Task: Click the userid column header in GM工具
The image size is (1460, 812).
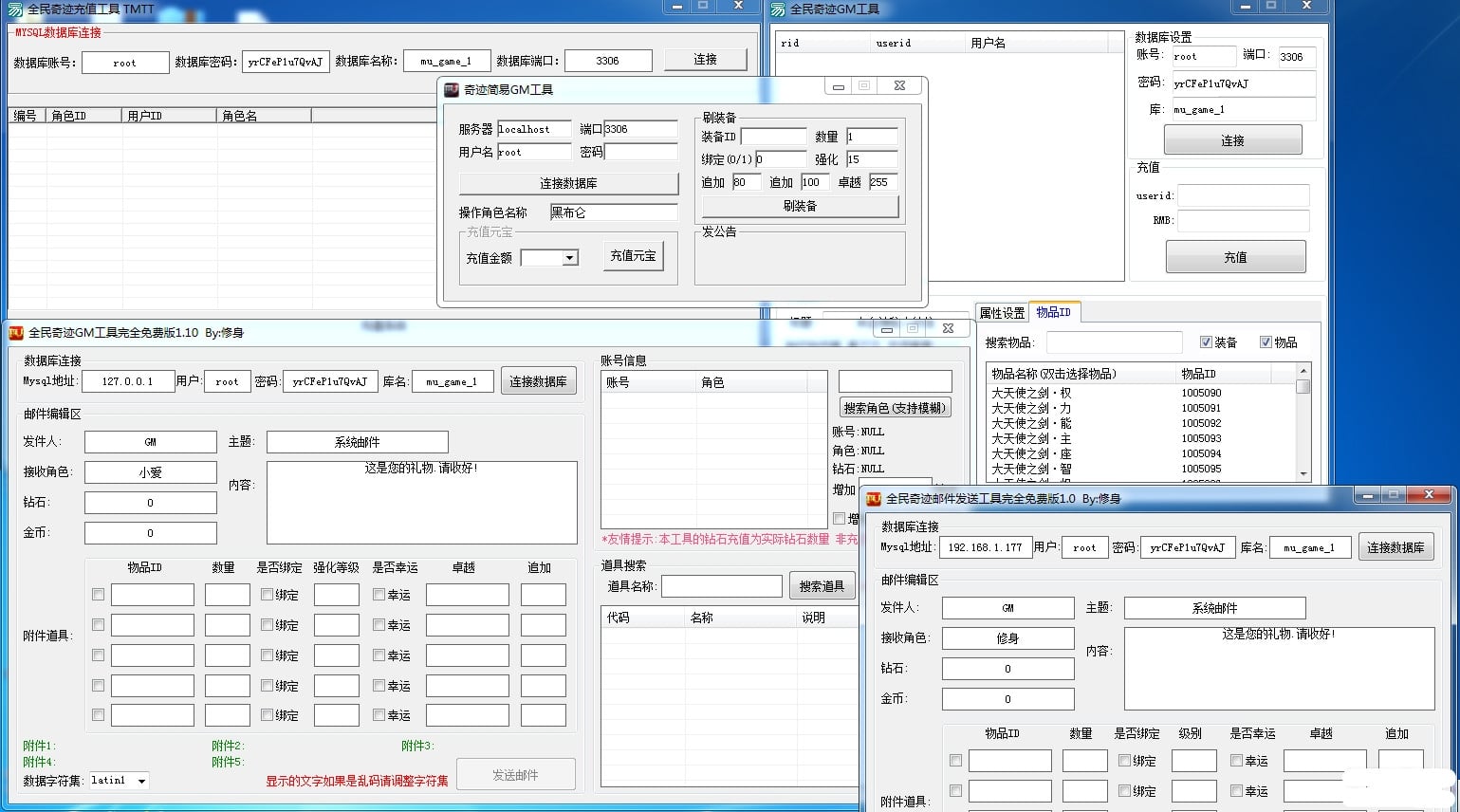Action: 917,43
